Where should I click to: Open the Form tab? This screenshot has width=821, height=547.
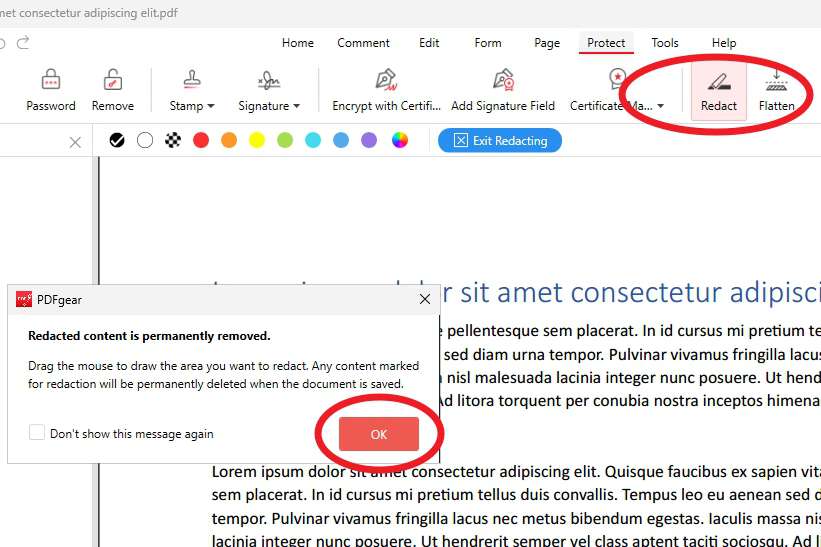(487, 43)
